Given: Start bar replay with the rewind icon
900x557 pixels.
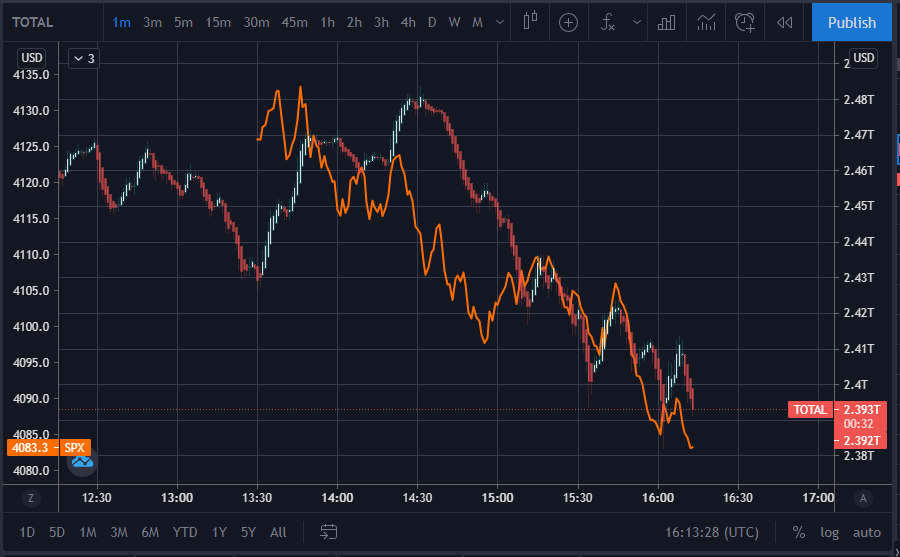Looking at the screenshot, I should [784, 22].
